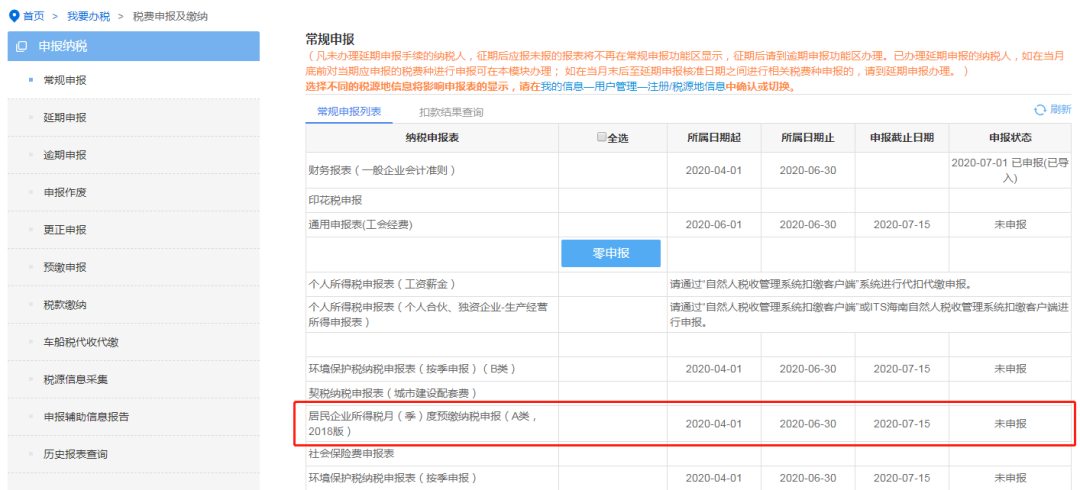This screenshot has width=1080, height=490.
Task: Click the 申报状态 column header
Action: pos(1010,138)
